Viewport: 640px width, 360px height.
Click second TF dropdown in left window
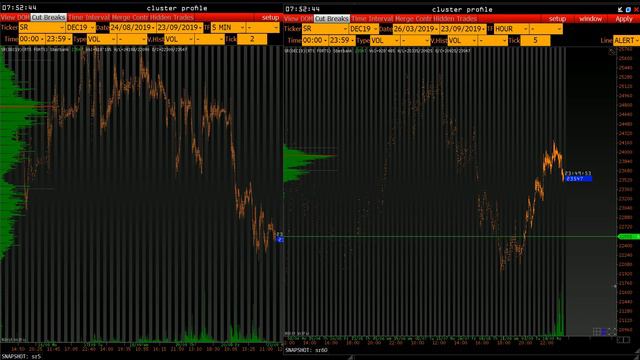pos(262,27)
